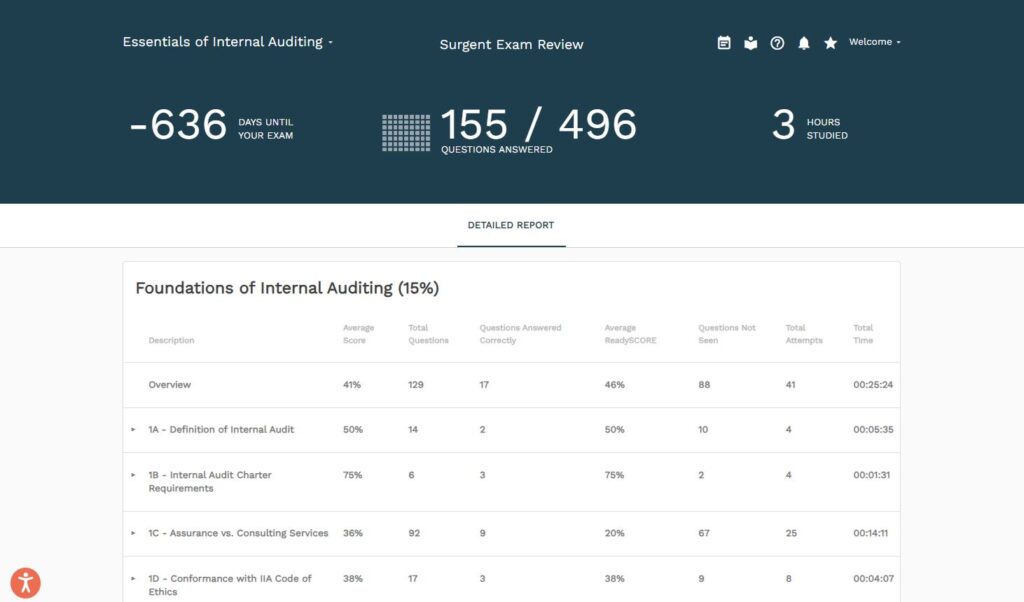Click the Average ReadySCORE column header

(630, 334)
